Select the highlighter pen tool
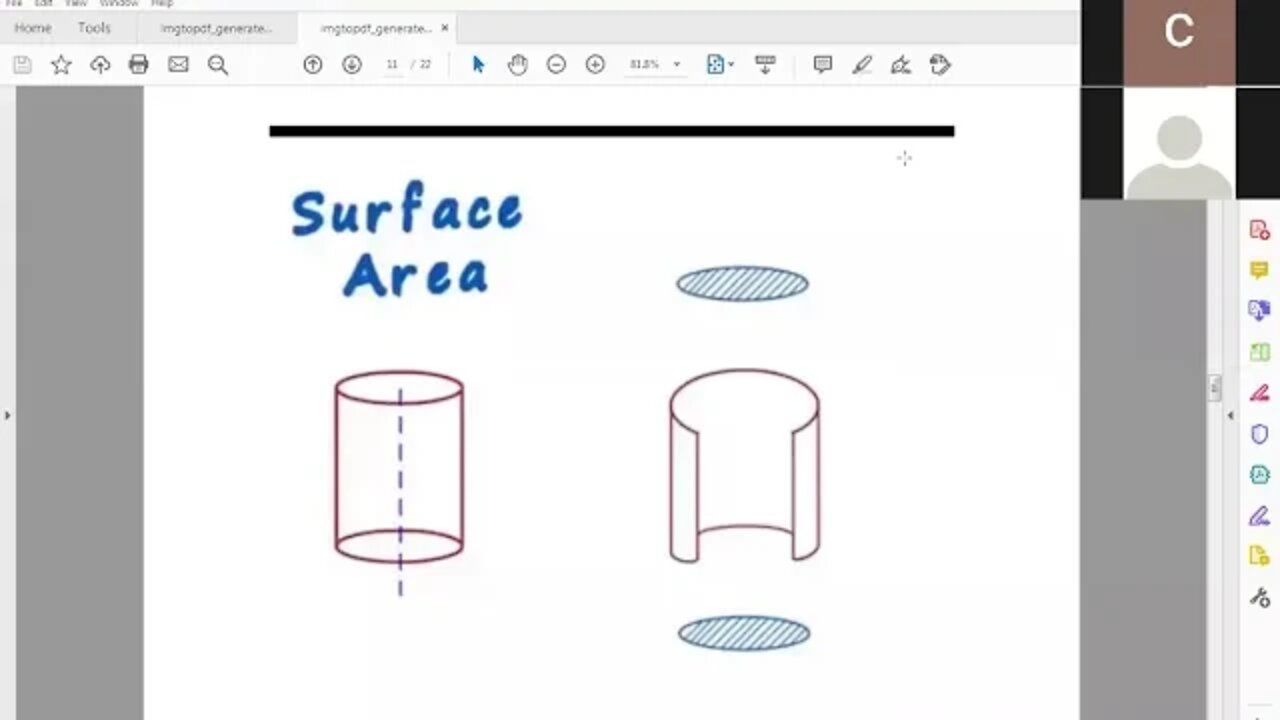This screenshot has height=720, width=1280. click(862, 65)
